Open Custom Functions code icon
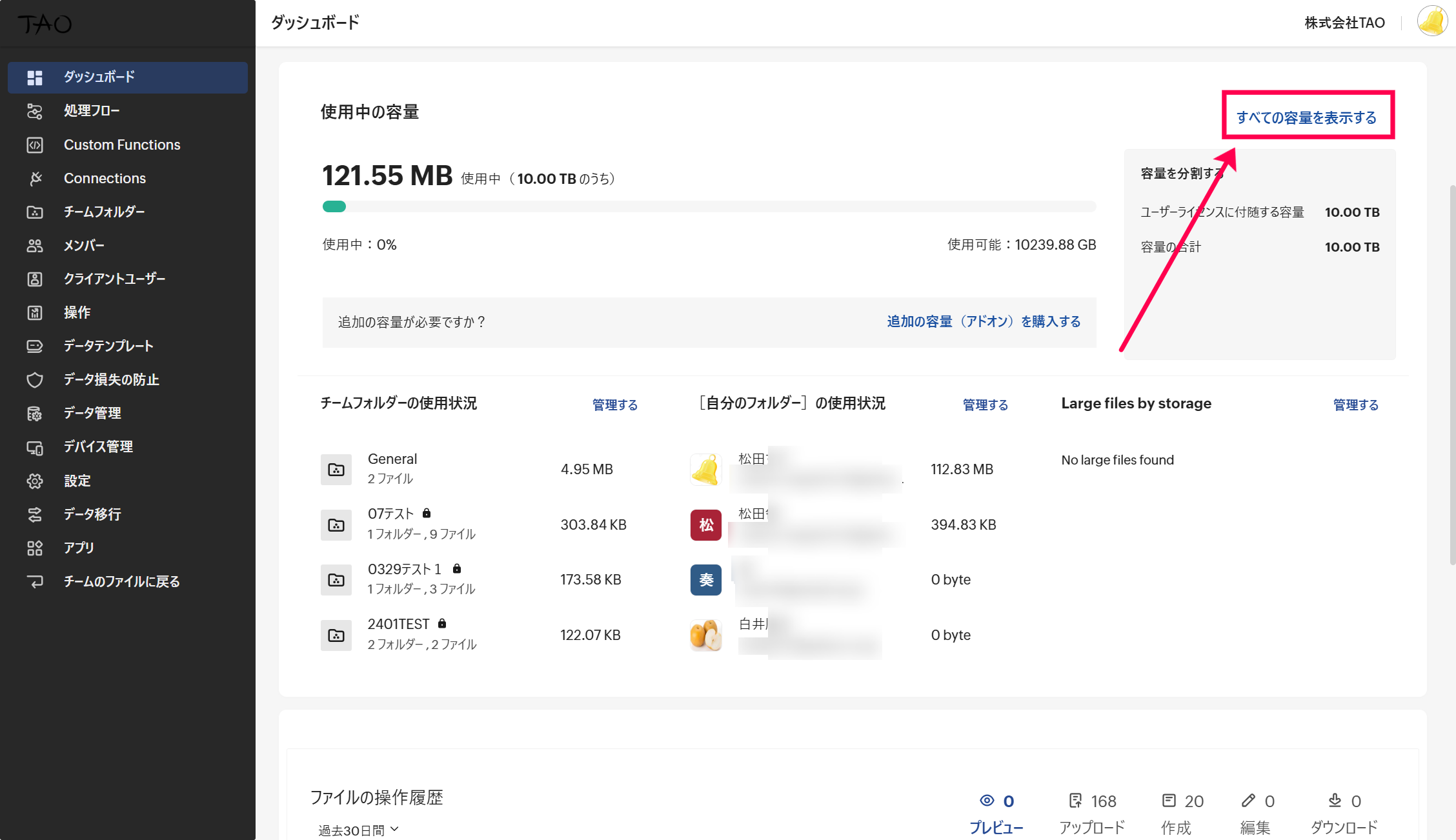The image size is (1456, 840). (35, 145)
